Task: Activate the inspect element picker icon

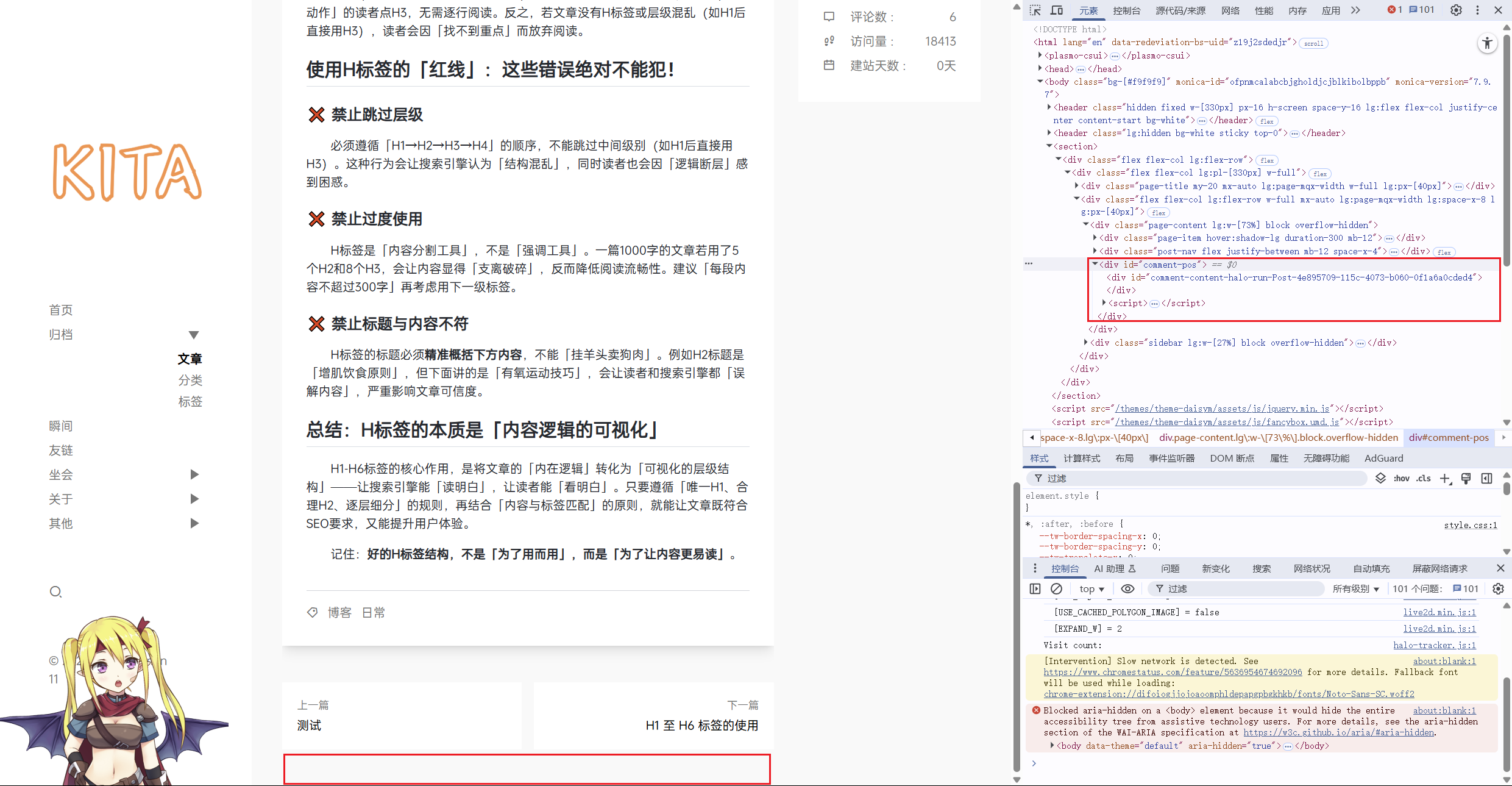Action: (1035, 10)
